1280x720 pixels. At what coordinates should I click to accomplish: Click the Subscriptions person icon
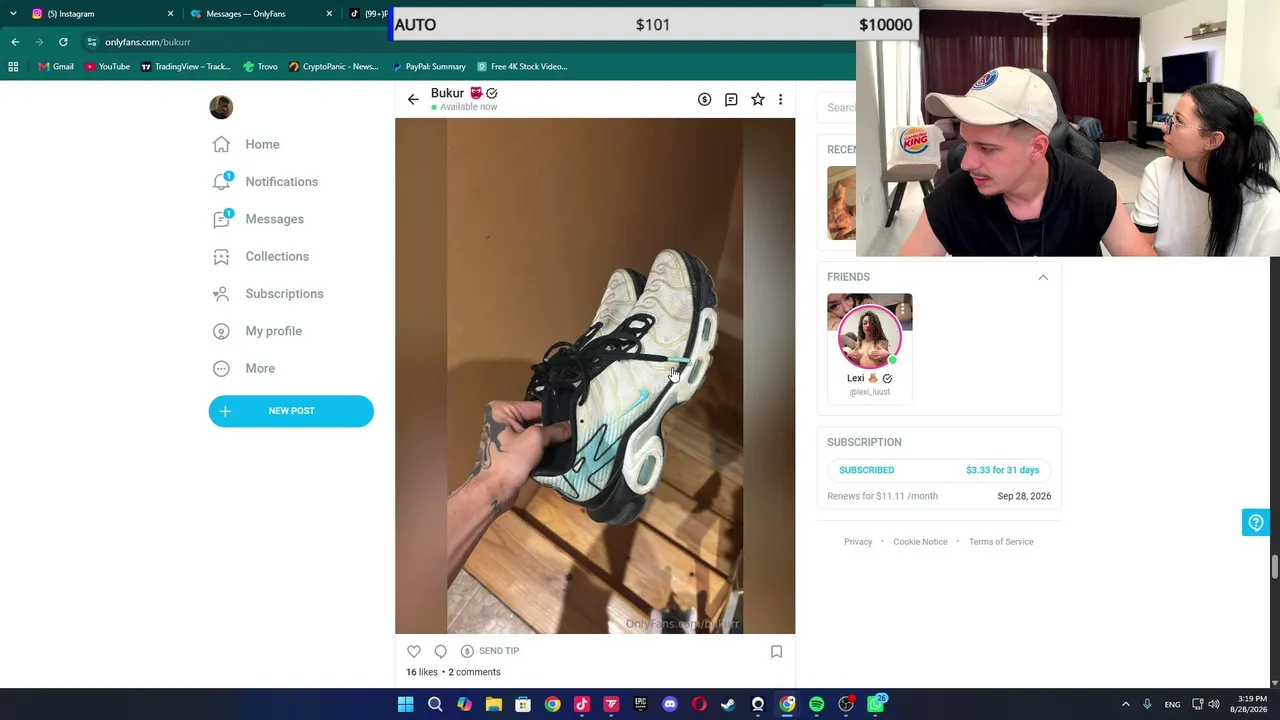[x=221, y=294]
